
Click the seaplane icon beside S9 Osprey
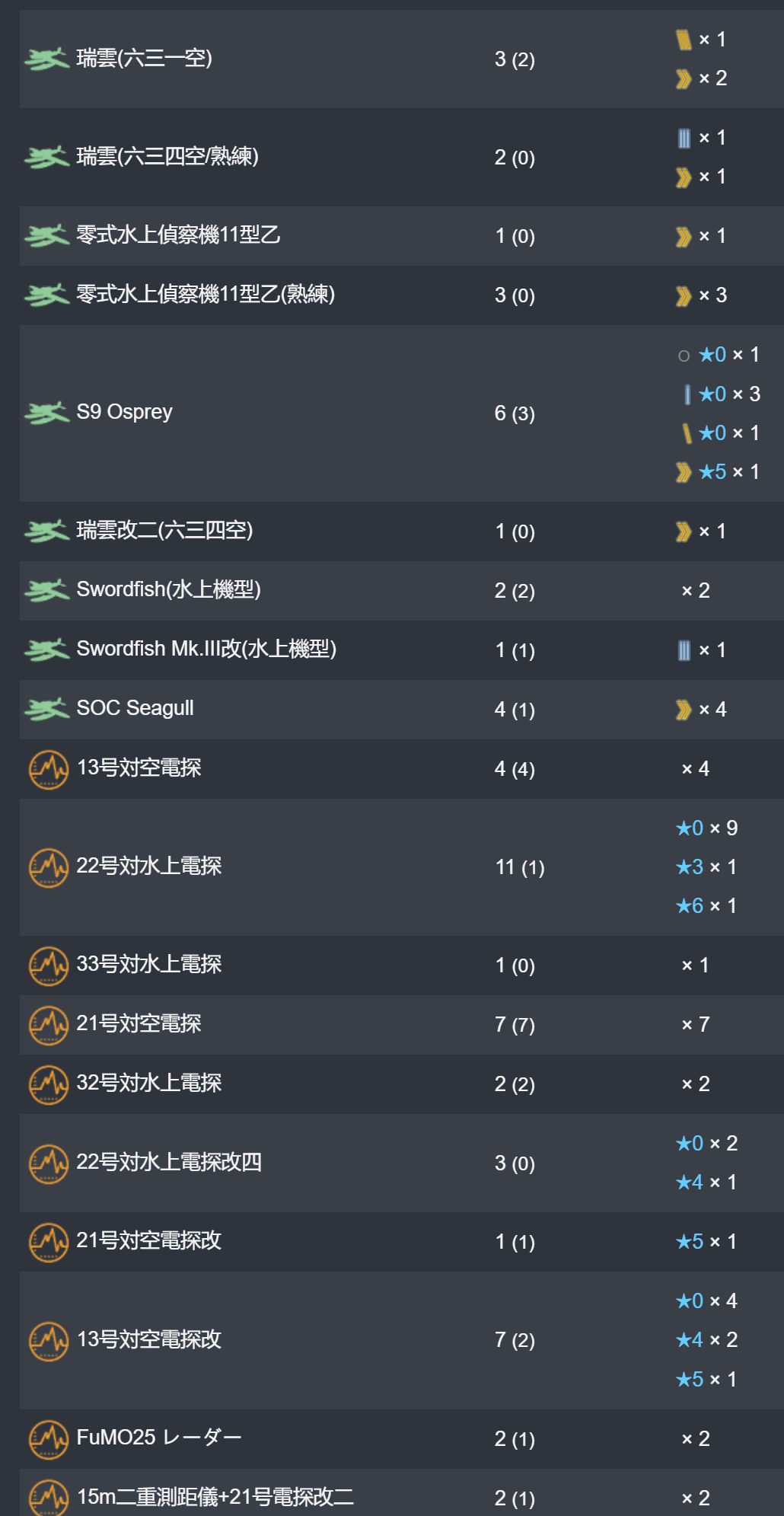coord(46,413)
